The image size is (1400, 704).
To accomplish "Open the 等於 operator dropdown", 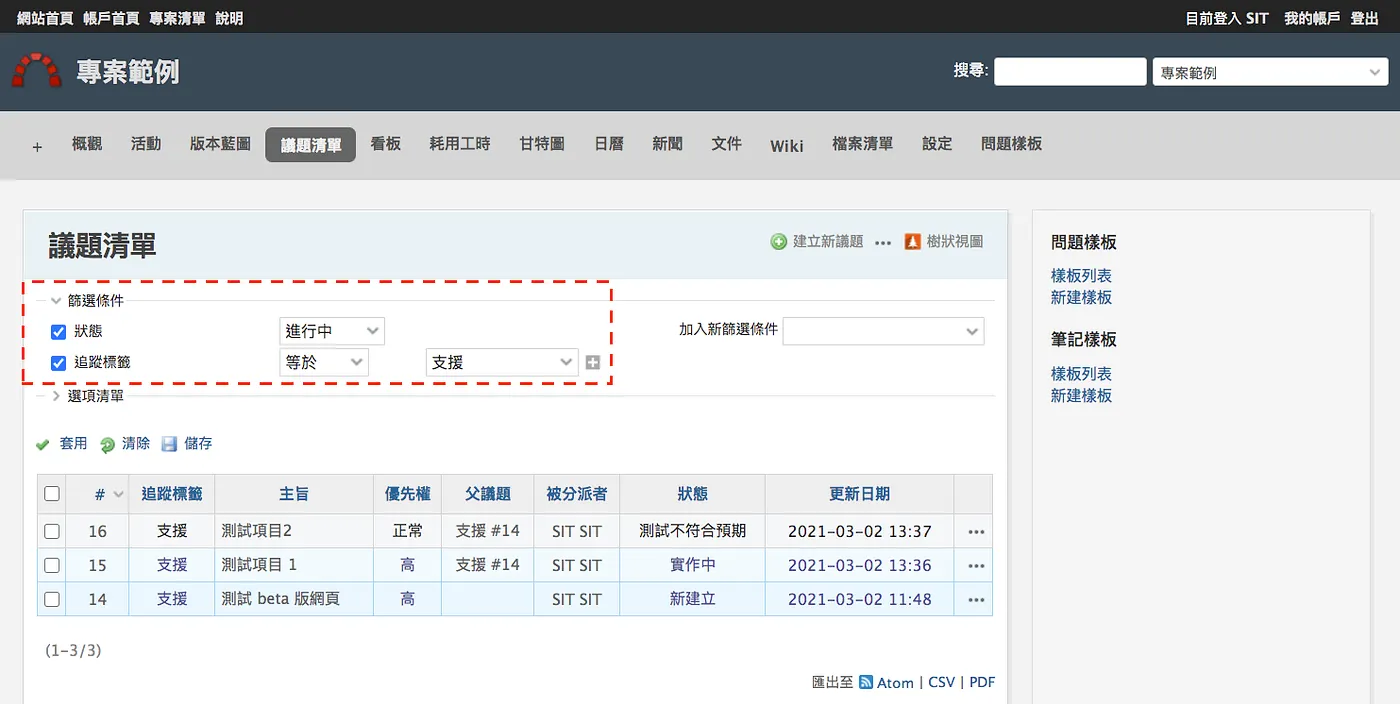I will [x=324, y=362].
